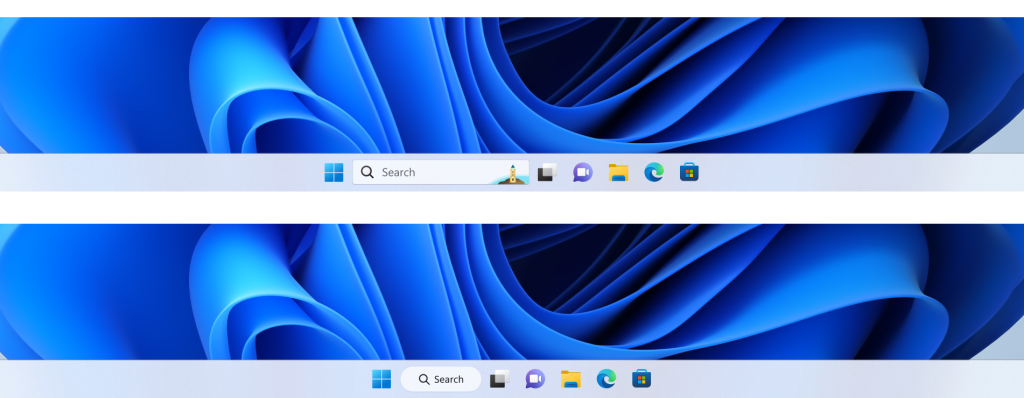
Task: Click the wide Search box in upper taskbar
Action: click(x=441, y=172)
